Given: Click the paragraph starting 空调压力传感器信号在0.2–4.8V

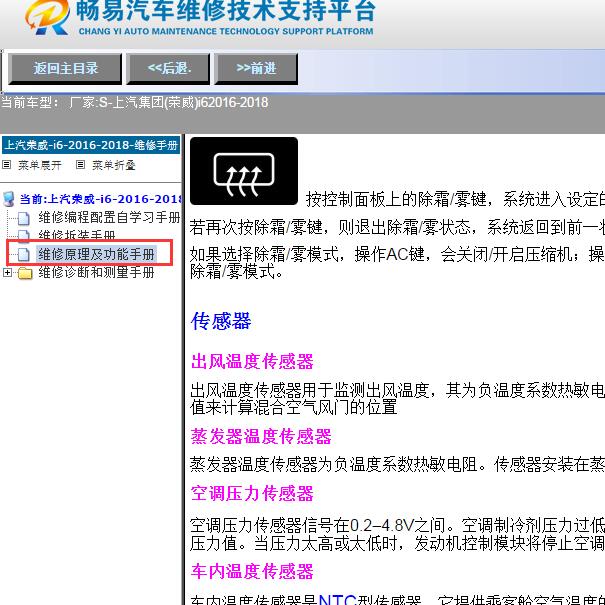Looking at the screenshot, I should [397, 534].
